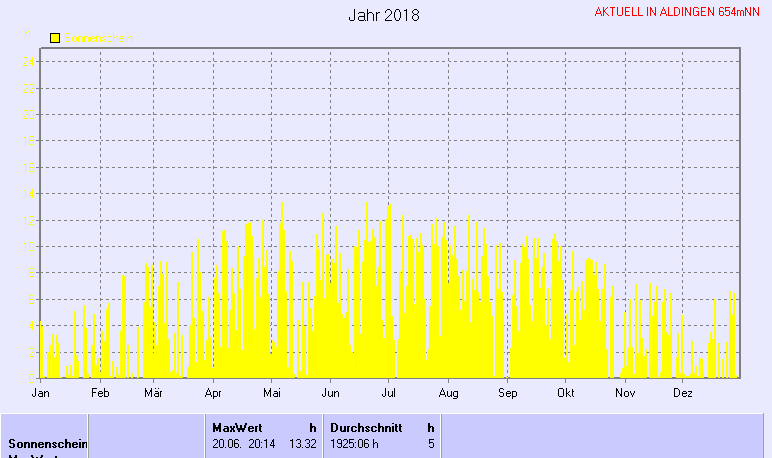This screenshot has width=772, height=458.
Task: Select the Dez label on the x-axis
Action: point(683,394)
